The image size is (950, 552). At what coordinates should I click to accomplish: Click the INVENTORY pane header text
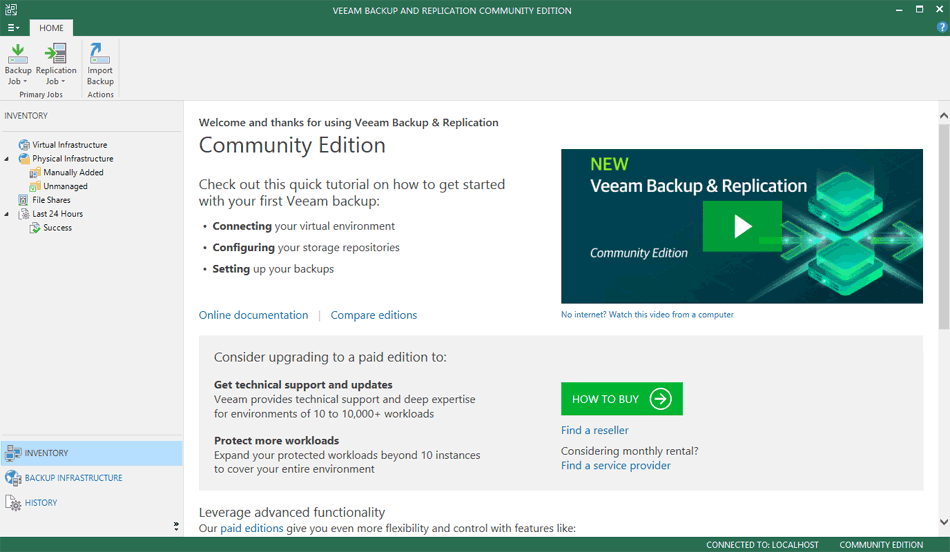pos(26,116)
